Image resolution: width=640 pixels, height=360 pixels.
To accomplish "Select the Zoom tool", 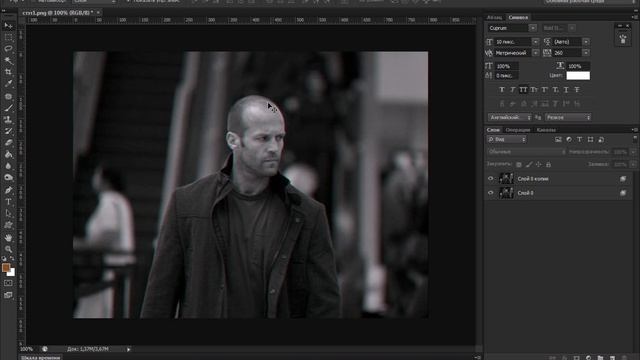I will coord(8,249).
